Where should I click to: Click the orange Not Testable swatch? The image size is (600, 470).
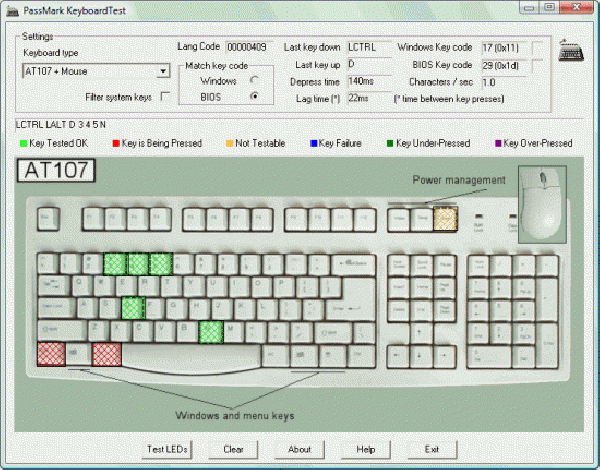(230, 144)
